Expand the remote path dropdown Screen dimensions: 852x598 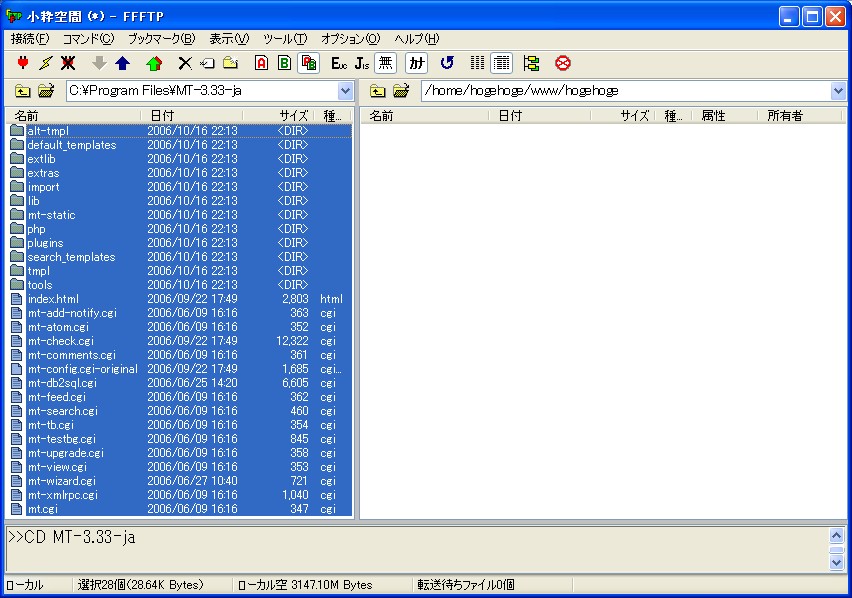(x=838, y=91)
